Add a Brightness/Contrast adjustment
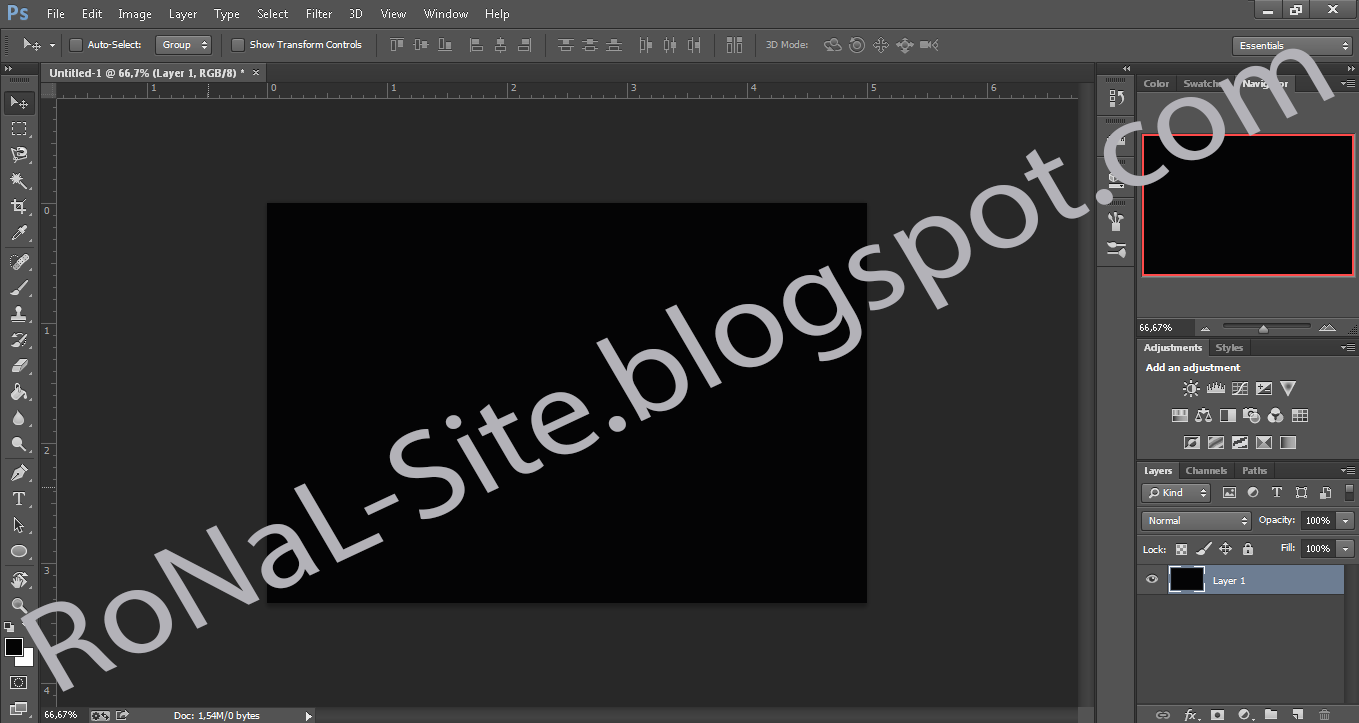 (x=1191, y=389)
